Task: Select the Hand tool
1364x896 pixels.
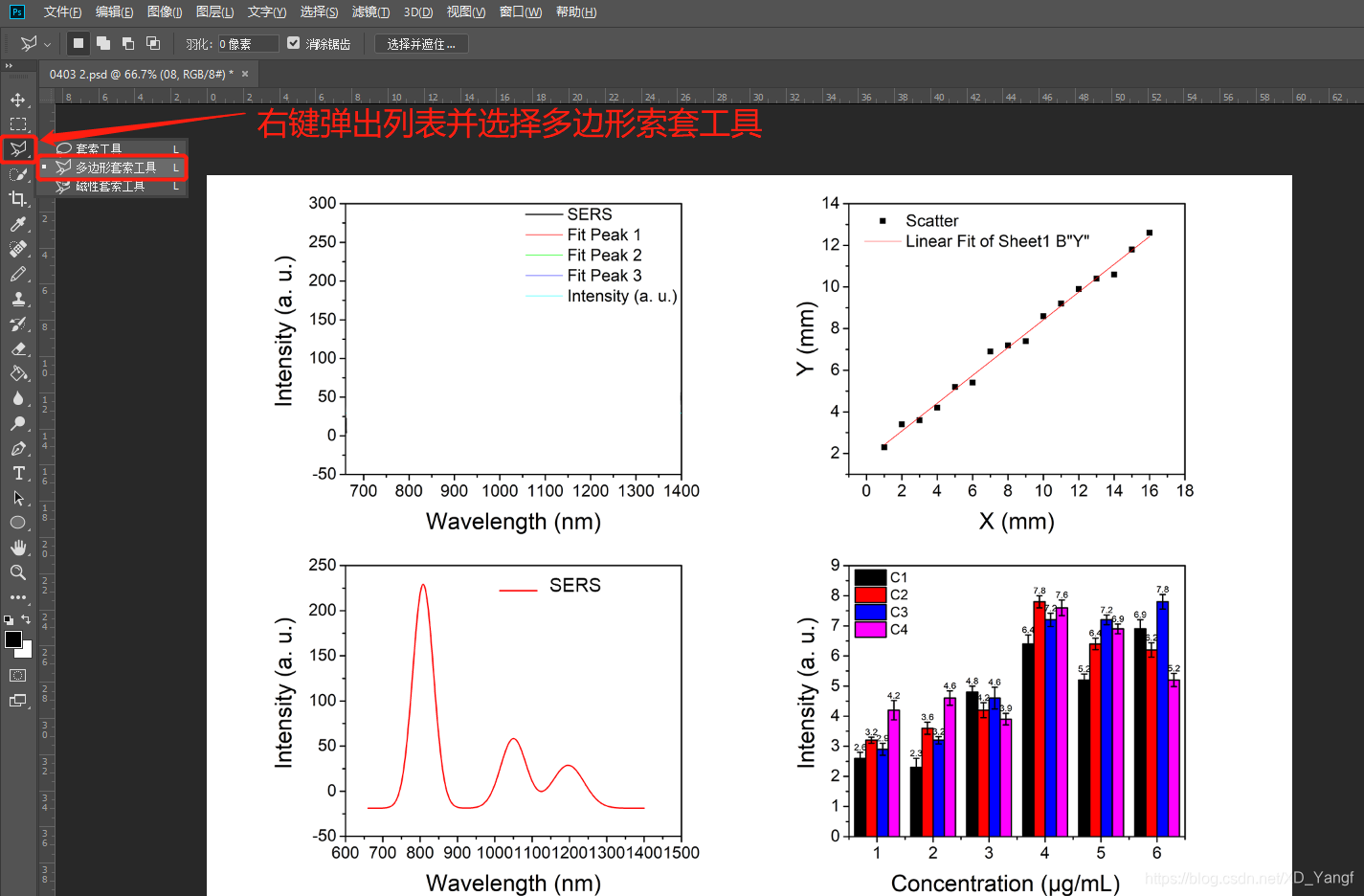Action: click(x=17, y=548)
